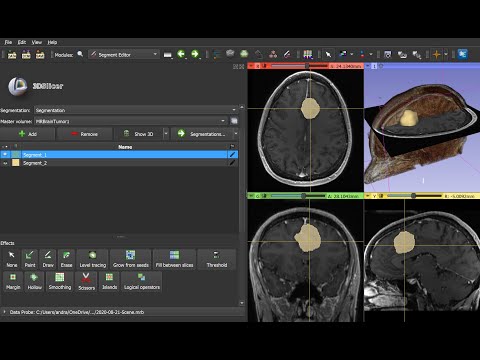
Task: Click the tumor model in 3D view
Action: pos(408,119)
